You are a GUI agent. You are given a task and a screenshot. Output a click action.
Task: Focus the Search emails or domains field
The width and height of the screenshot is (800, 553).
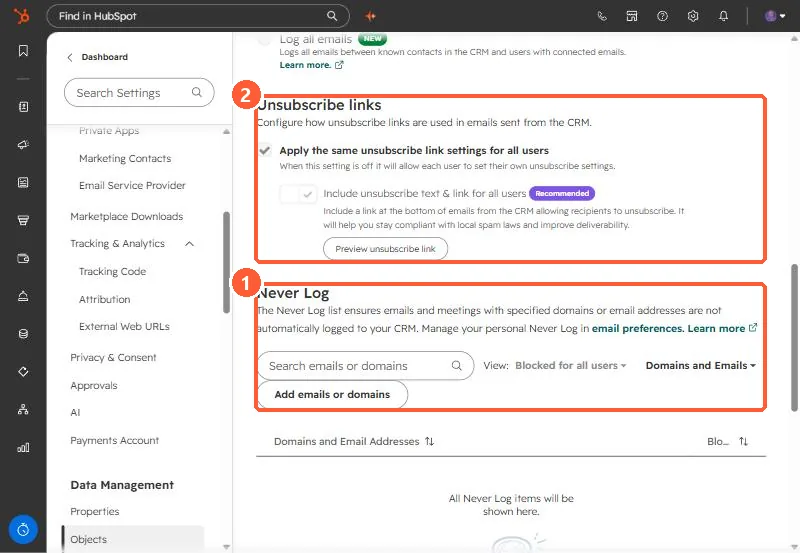click(366, 366)
